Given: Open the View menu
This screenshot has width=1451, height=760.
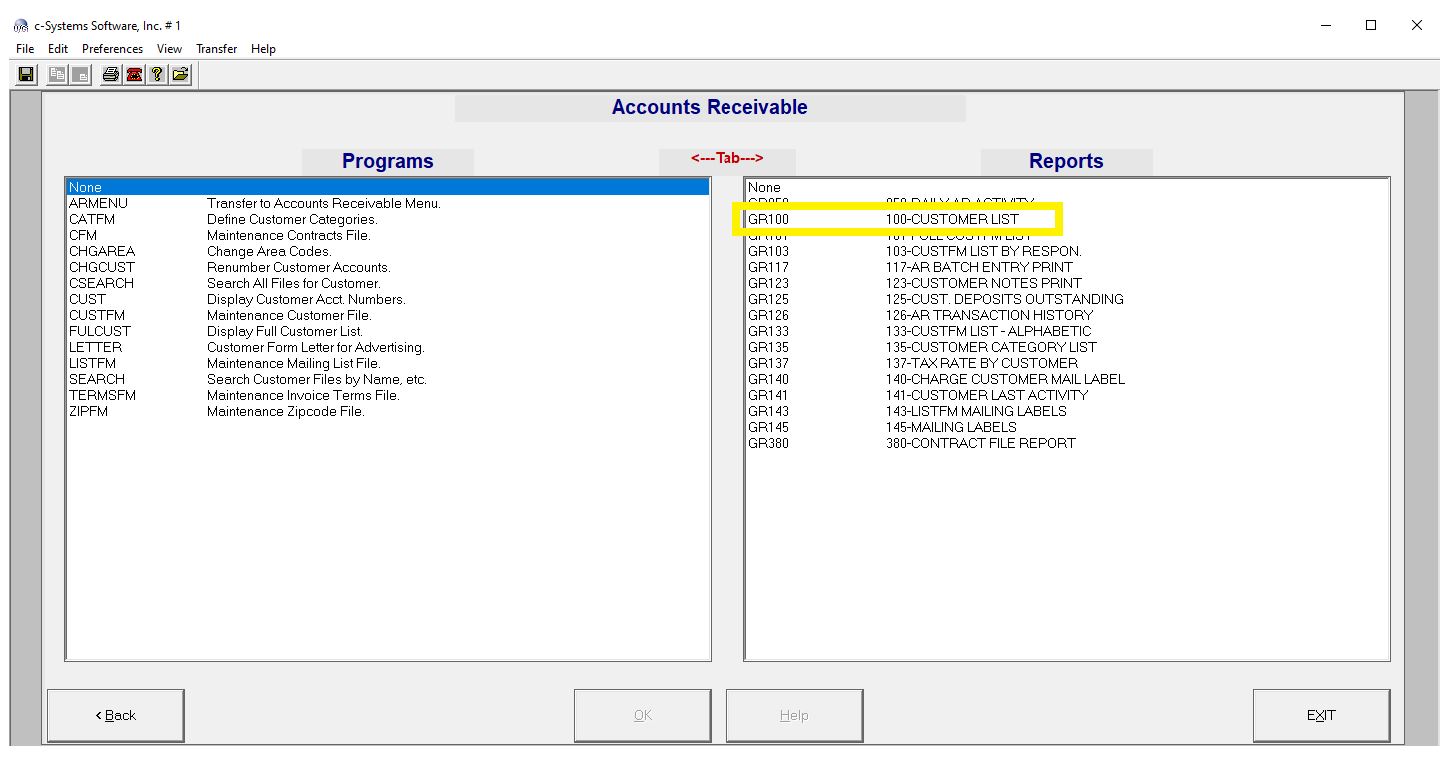Looking at the screenshot, I should click(x=169, y=49).
